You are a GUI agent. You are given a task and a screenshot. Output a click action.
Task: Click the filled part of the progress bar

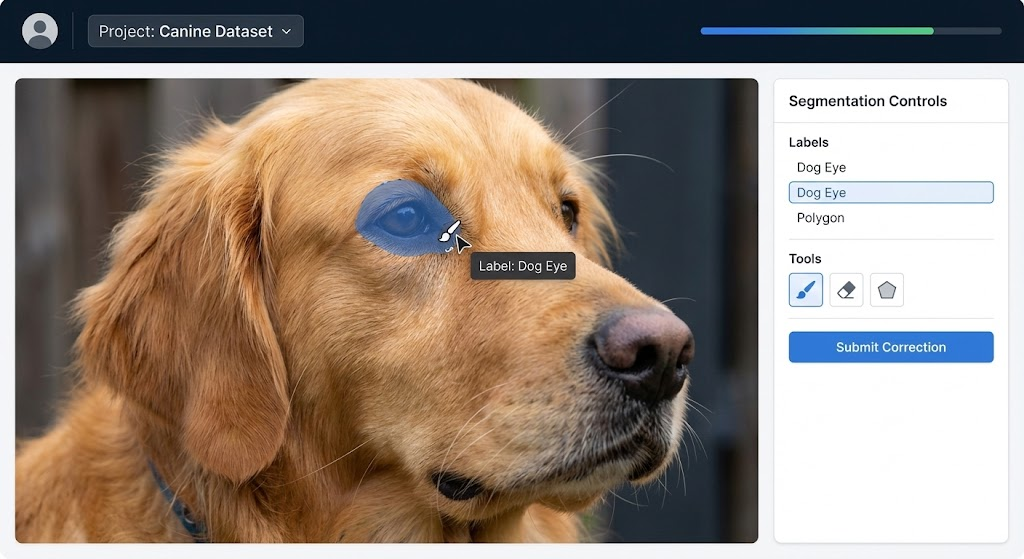pos(816,31)
